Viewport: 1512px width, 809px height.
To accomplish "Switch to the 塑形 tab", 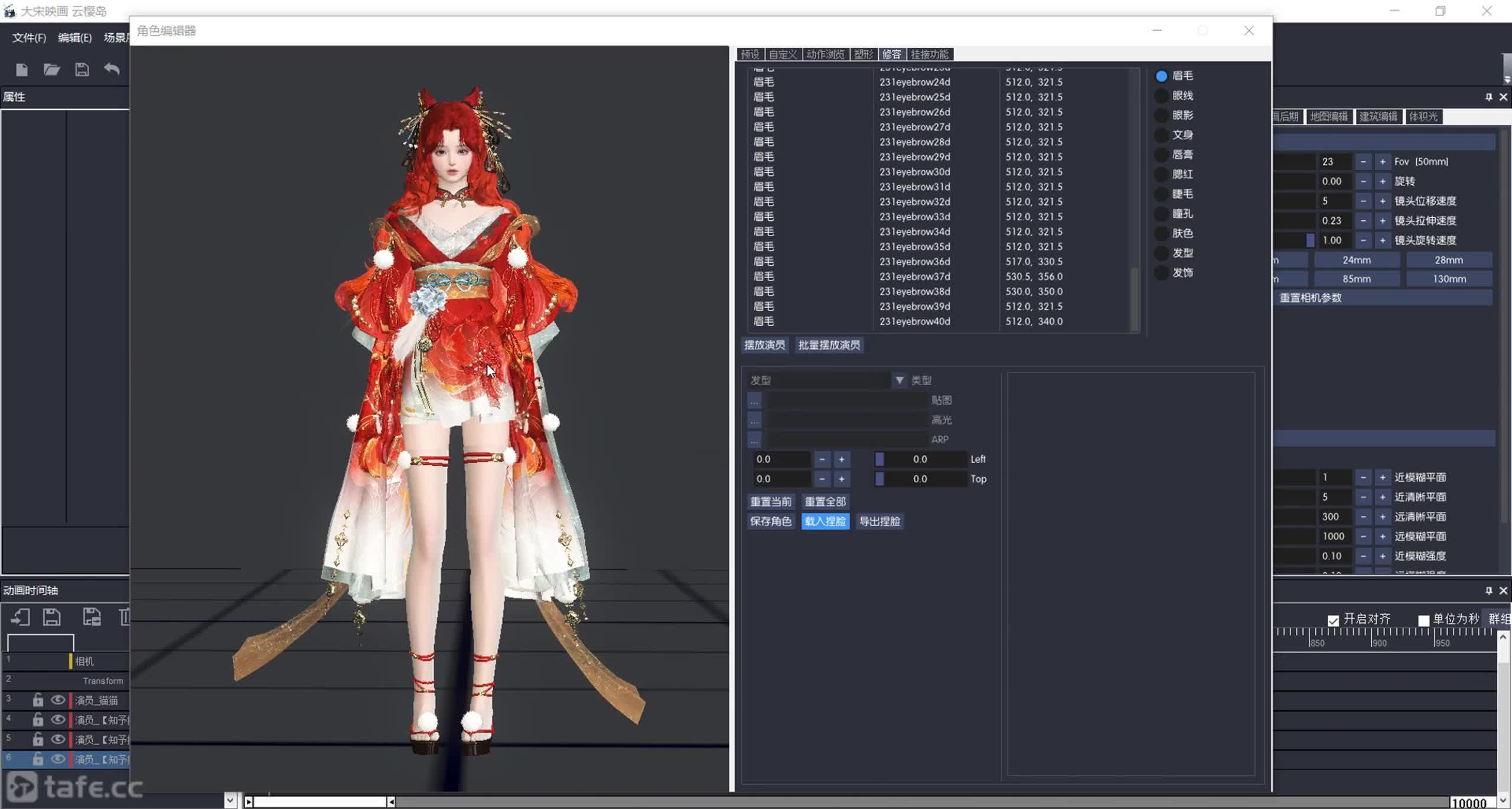I will pos(863,54).
